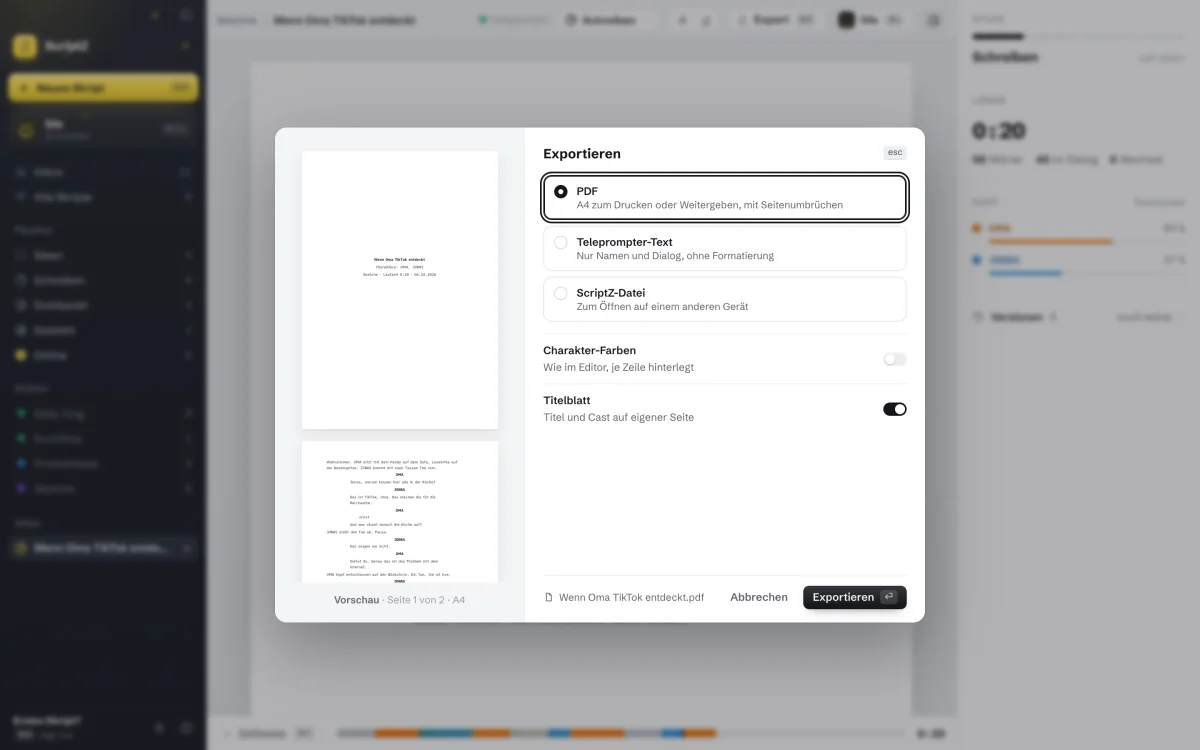1200x750 pixels.
Task: Click the 'Exportieren' dialog heading
Action: [x=582, y=154]
